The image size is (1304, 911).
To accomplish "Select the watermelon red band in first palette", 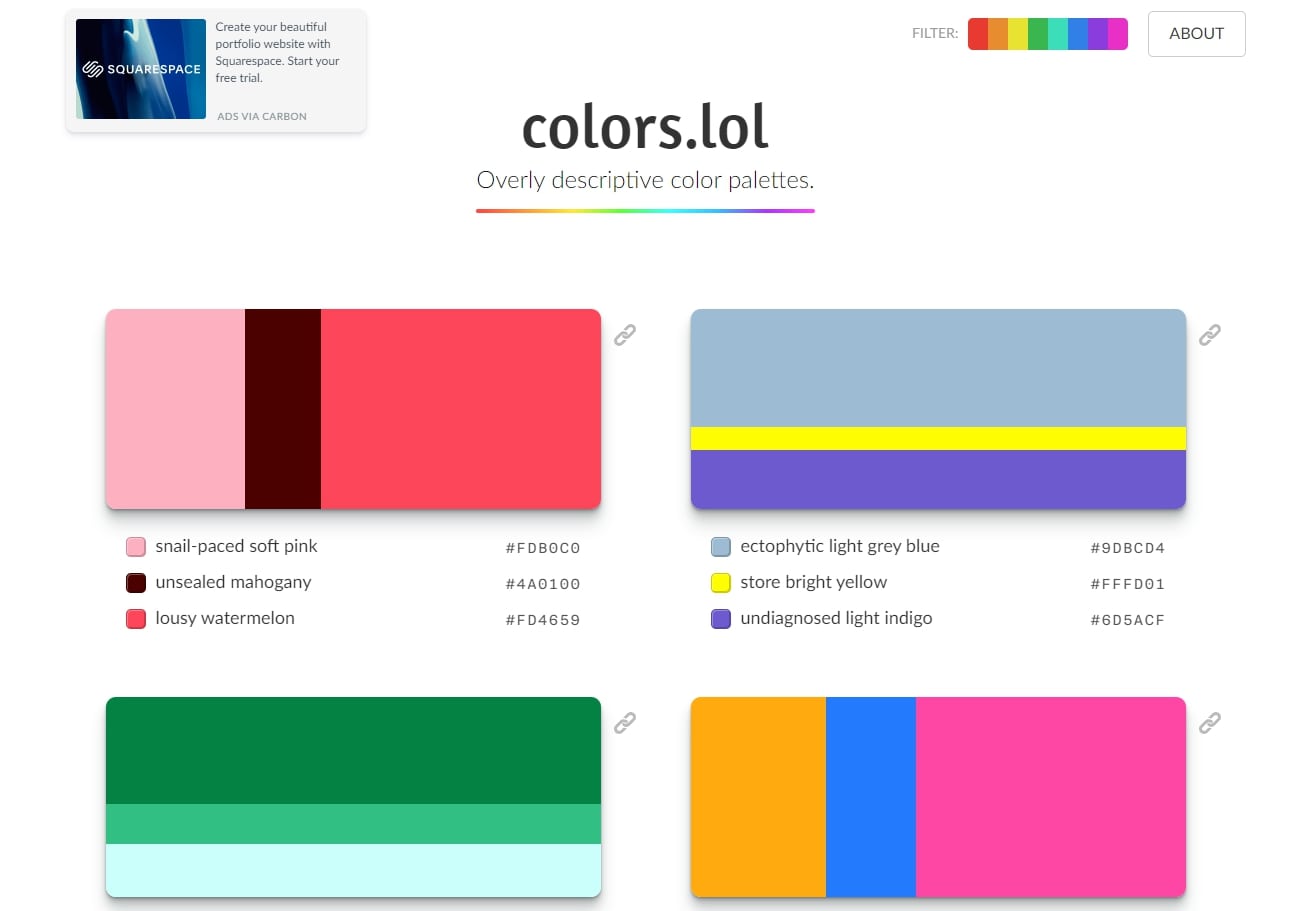I will [461, 409].
